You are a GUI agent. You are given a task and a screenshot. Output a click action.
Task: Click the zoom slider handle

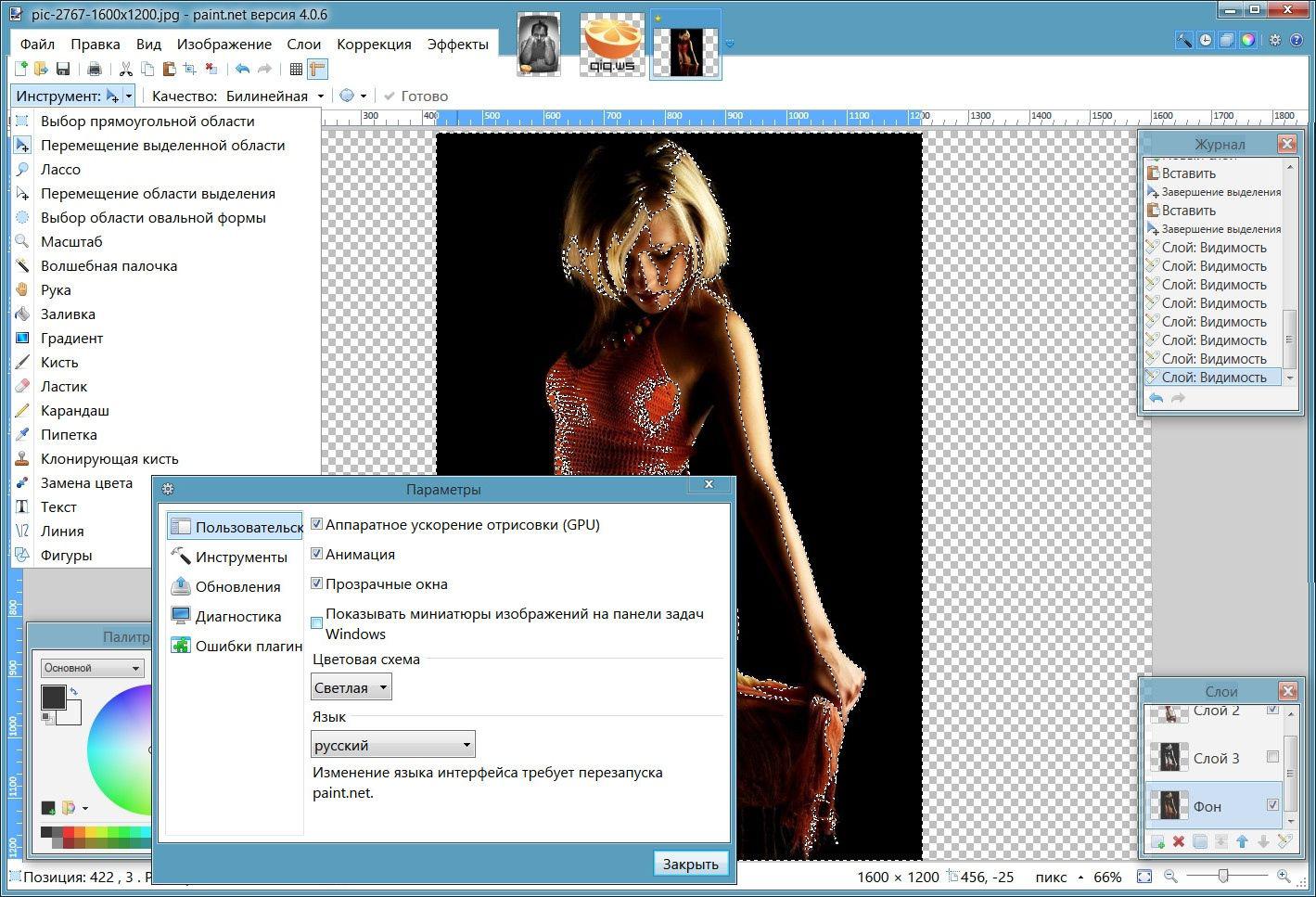(x=1223, y=876)
